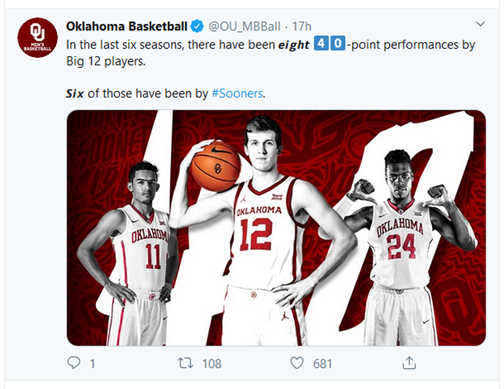Image resolution: width=504 pixels, height=389 pixels.
Task: Open the attached tweet image
Action: click(x=276, y=228)
